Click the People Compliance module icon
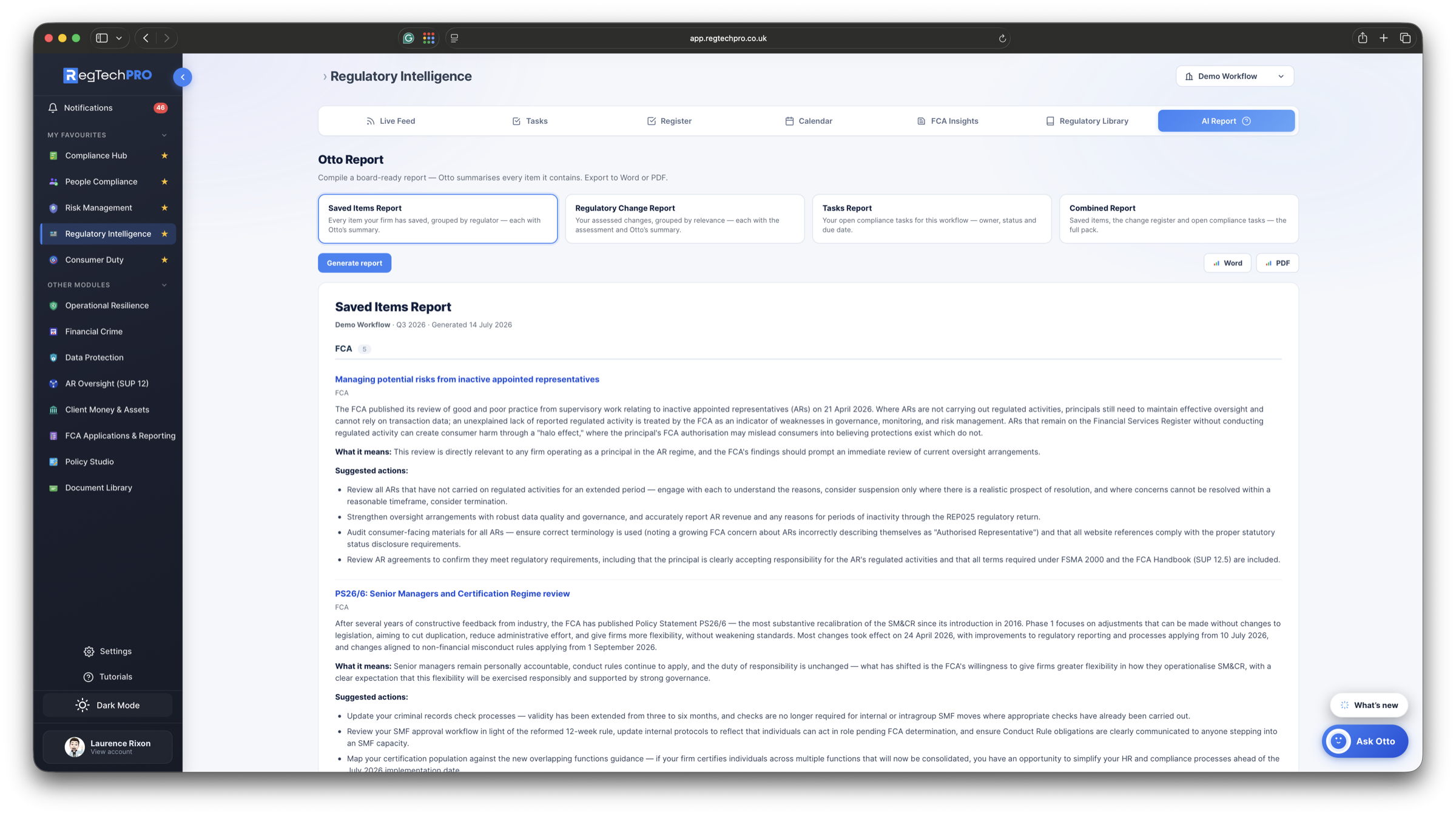This screenshot has height=816, width=1456. click(53, 181)
